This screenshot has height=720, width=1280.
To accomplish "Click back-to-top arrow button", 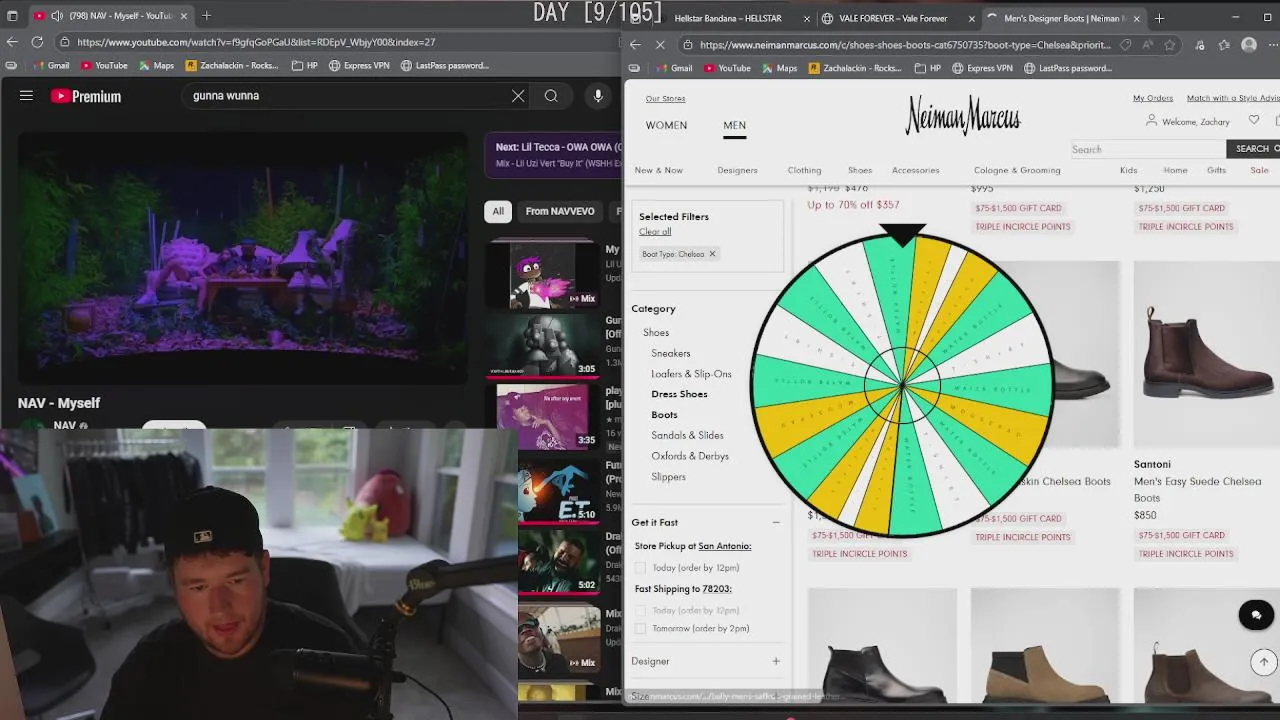I will [1264, 661].
